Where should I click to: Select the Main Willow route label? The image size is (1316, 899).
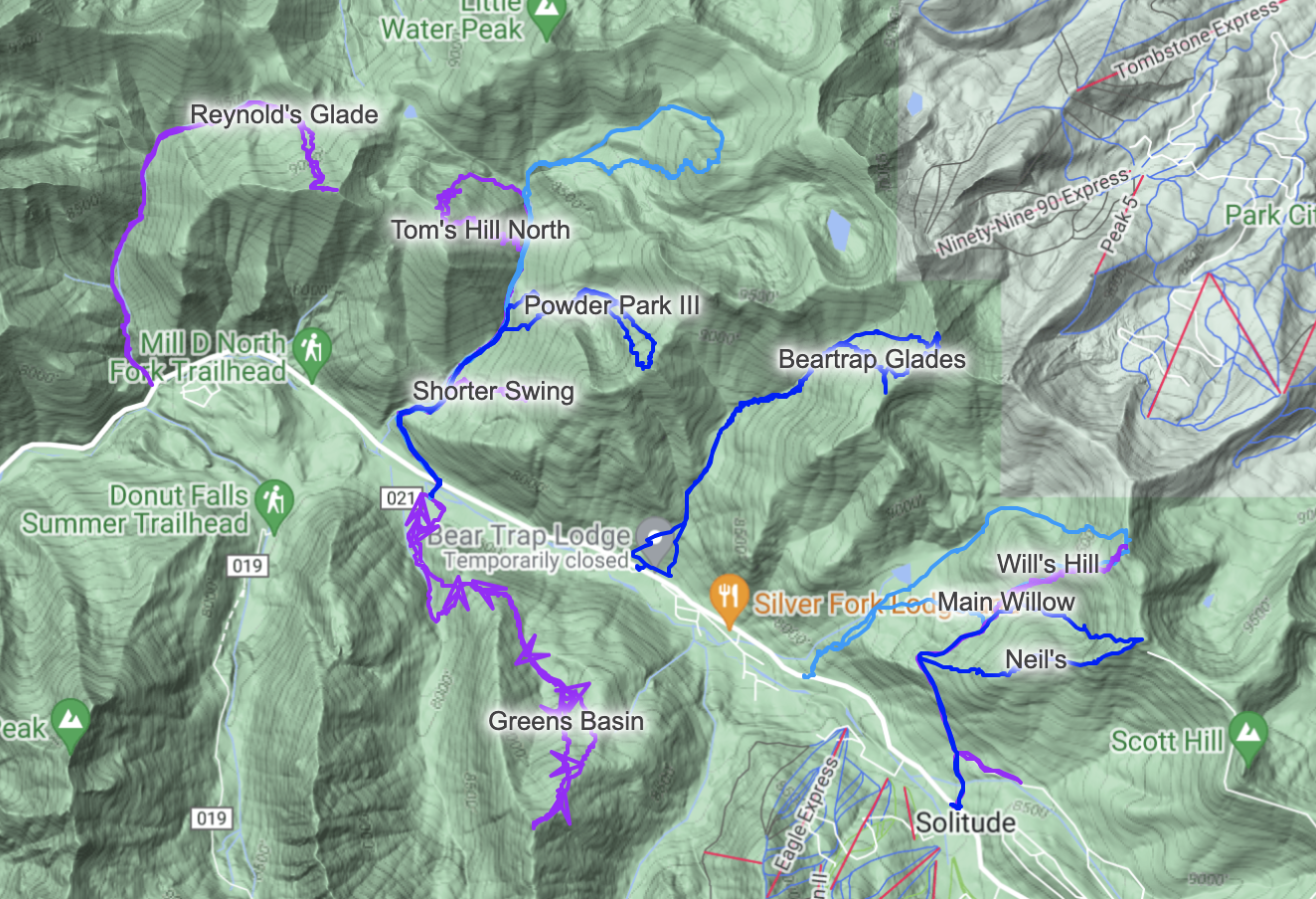click(1006, 602)
